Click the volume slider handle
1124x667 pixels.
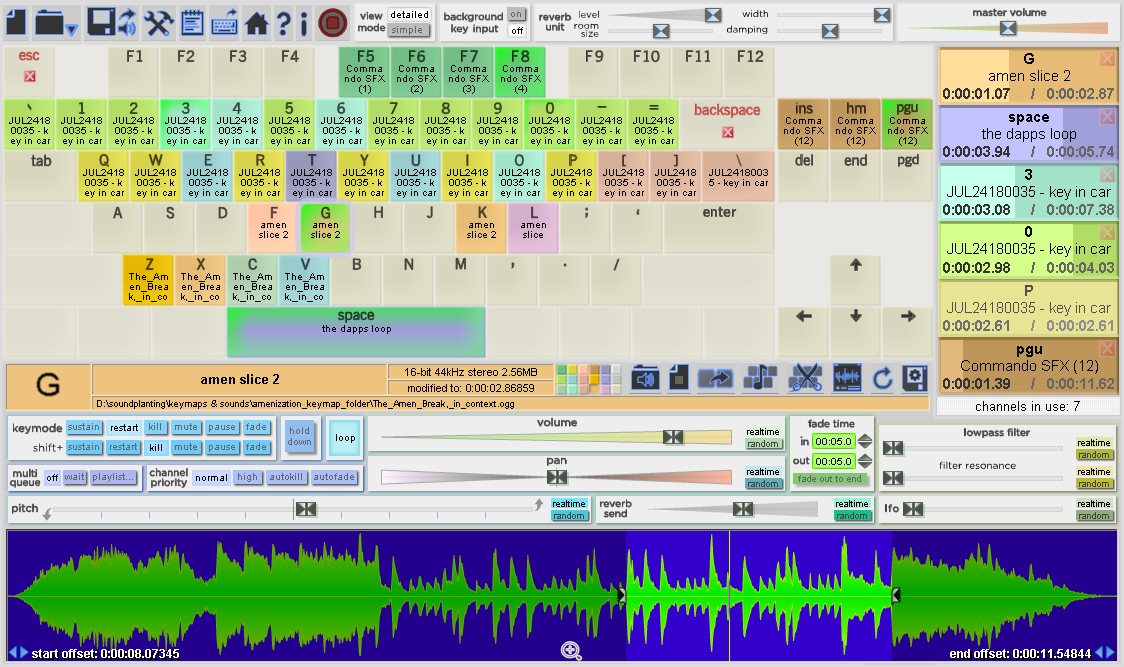point(673,437)
